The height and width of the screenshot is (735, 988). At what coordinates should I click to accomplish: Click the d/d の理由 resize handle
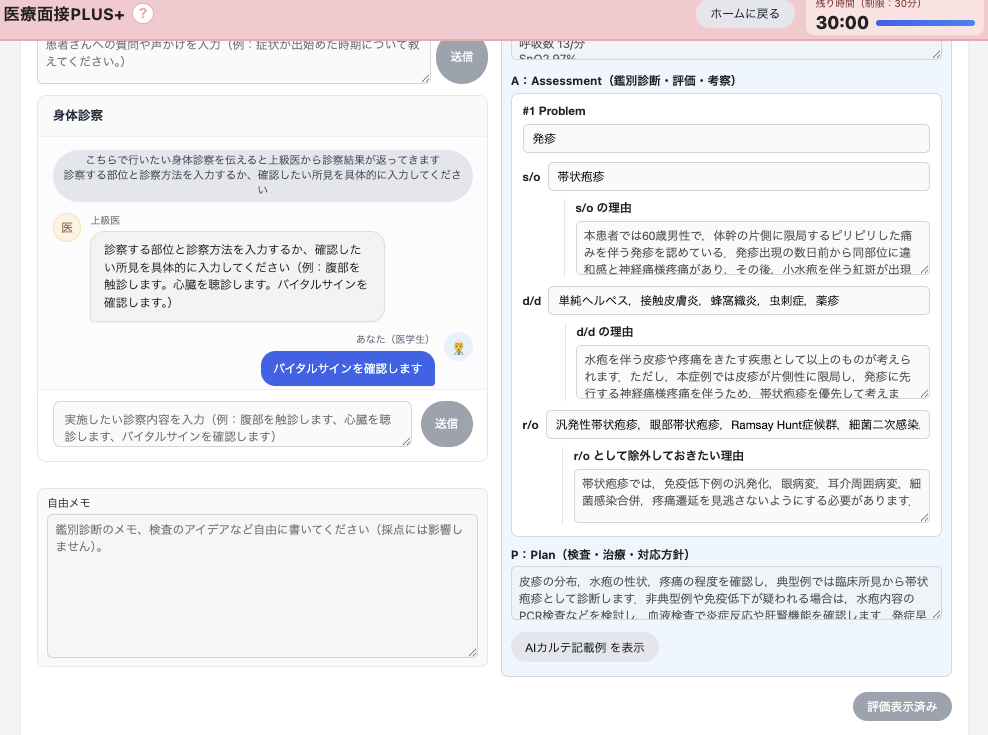click(x=924, y=393)
